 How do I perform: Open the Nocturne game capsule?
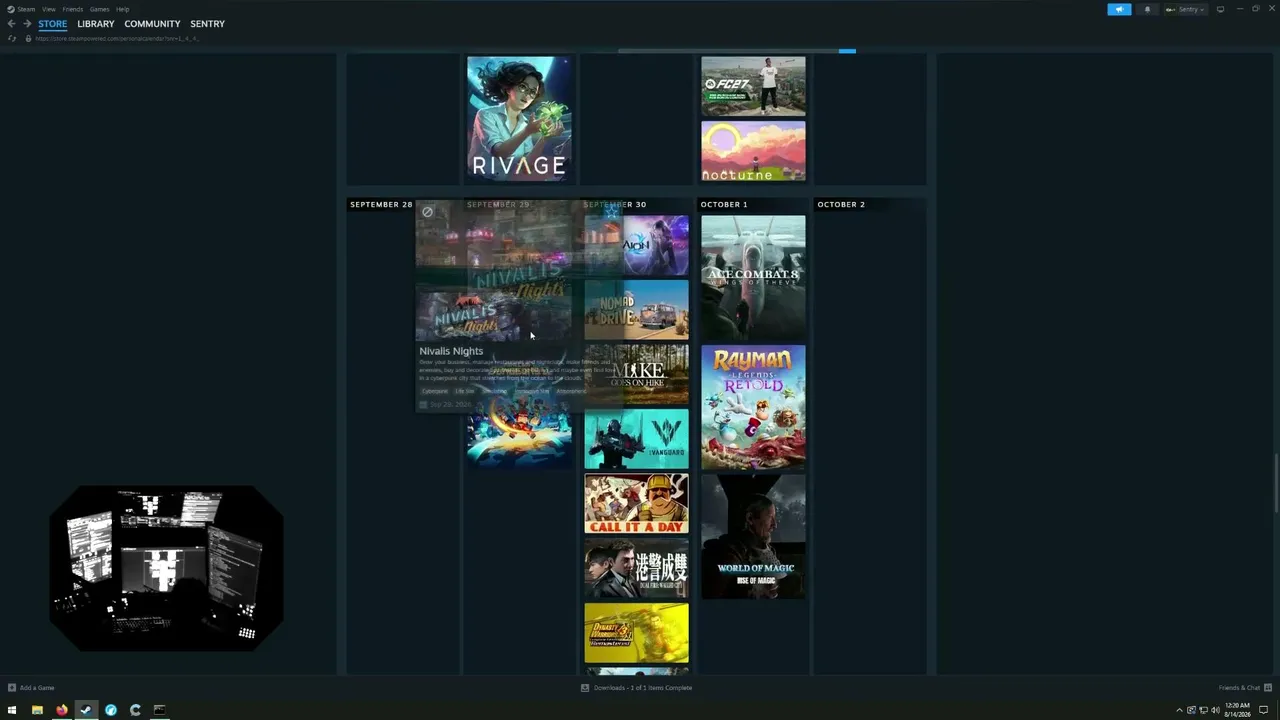pos(753,151)
